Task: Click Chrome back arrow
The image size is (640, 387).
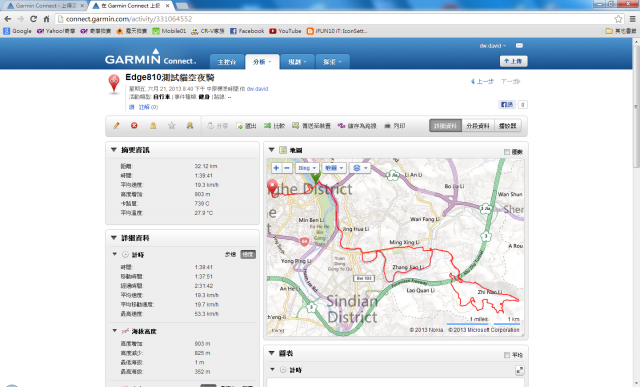Action: (8, 19)
